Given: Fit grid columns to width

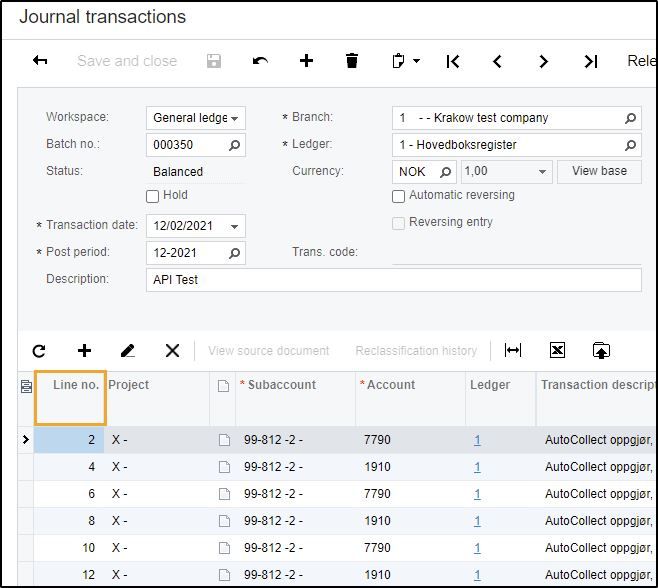Looking at the screenshot, I should pos(513,350).
